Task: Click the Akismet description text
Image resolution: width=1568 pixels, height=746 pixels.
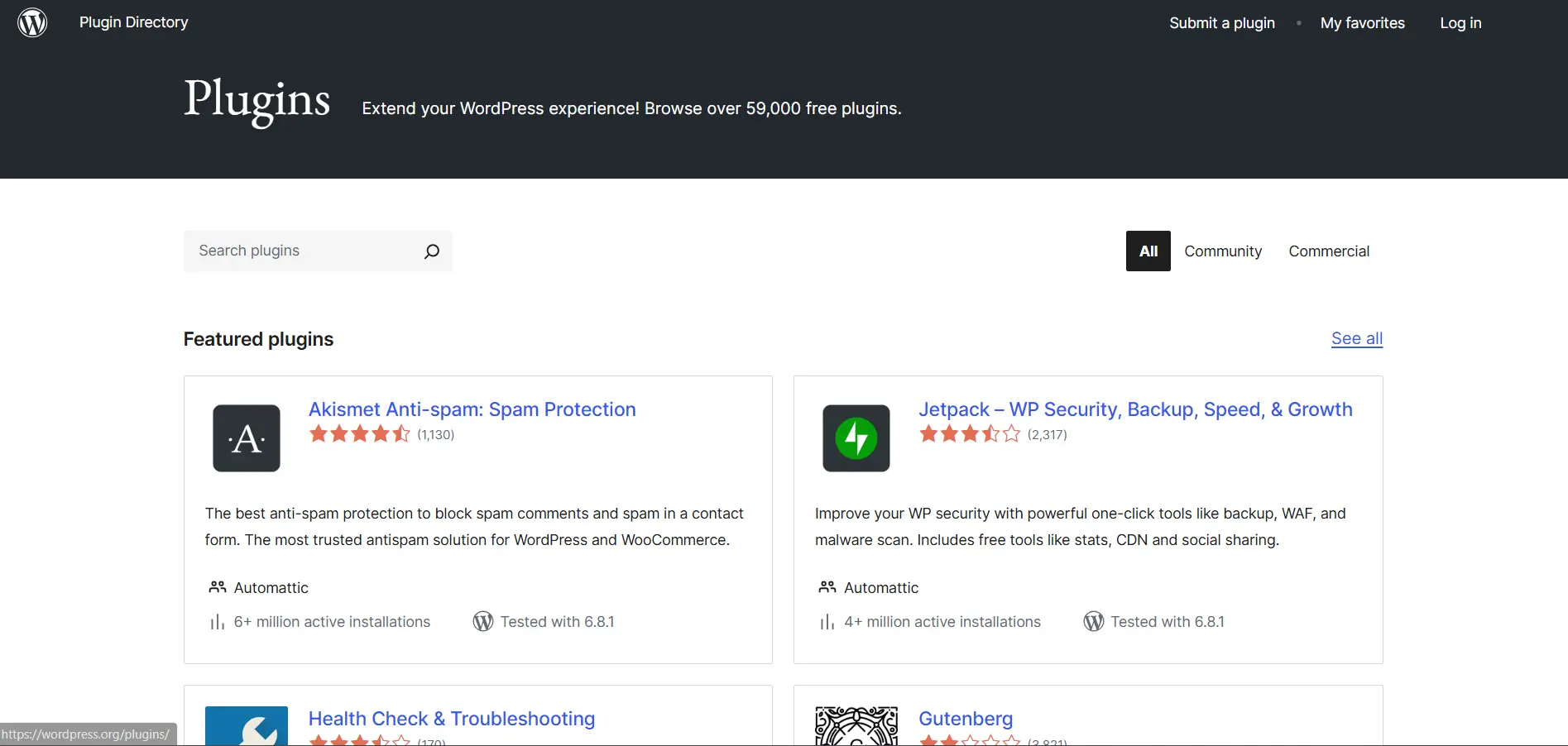Action: 474,527
